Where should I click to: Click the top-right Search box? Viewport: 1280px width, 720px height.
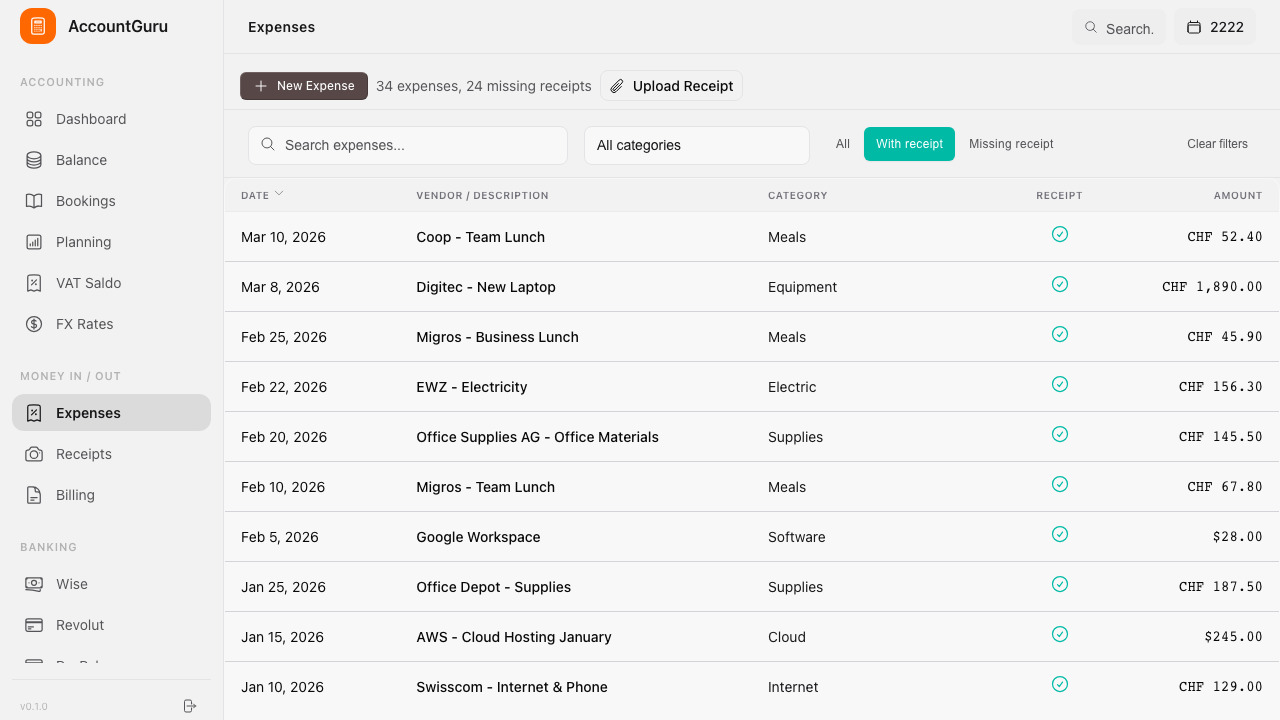point(1118,28)
